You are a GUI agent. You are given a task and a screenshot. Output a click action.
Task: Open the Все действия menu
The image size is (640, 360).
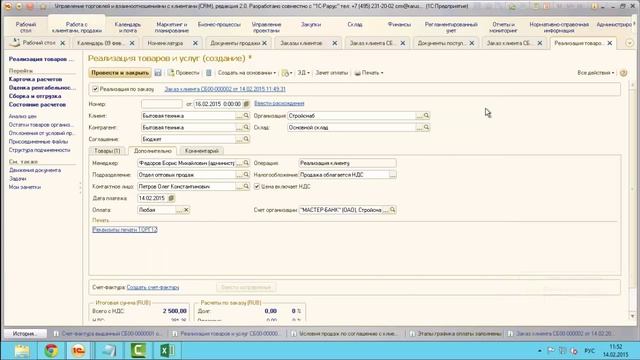click(596, 73)
